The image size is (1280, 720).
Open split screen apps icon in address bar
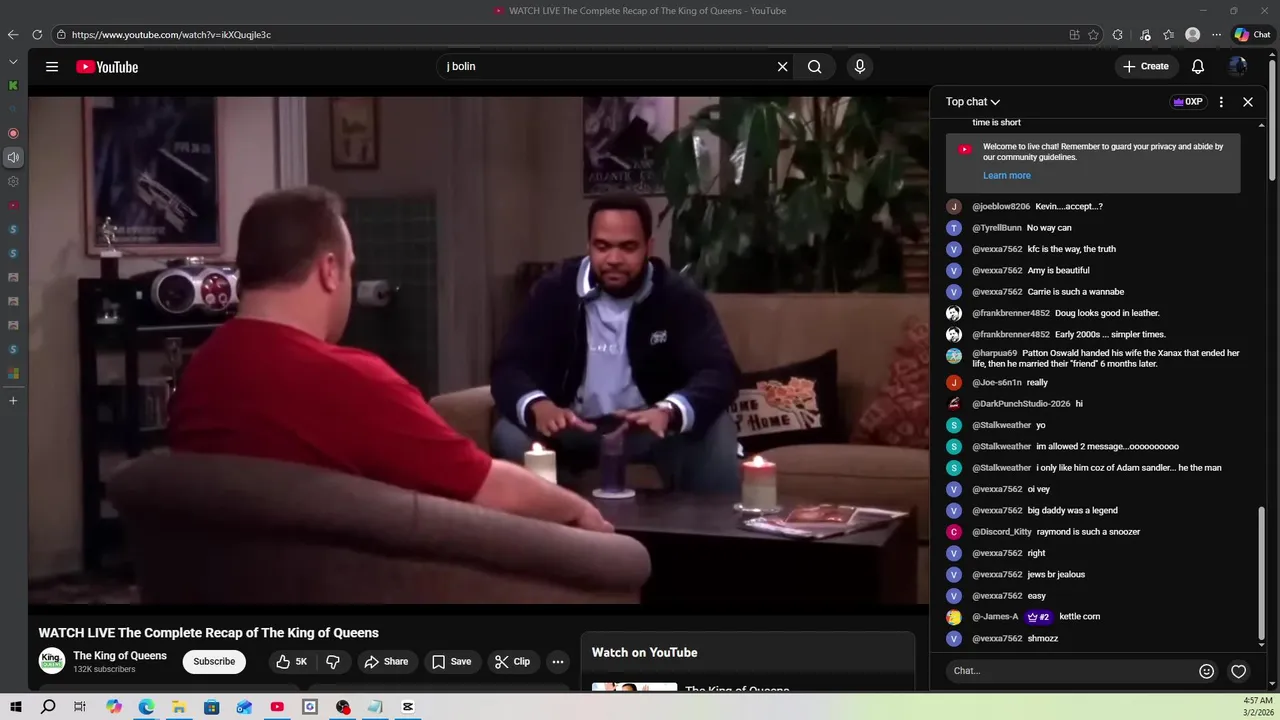(x=1075, y=35)
